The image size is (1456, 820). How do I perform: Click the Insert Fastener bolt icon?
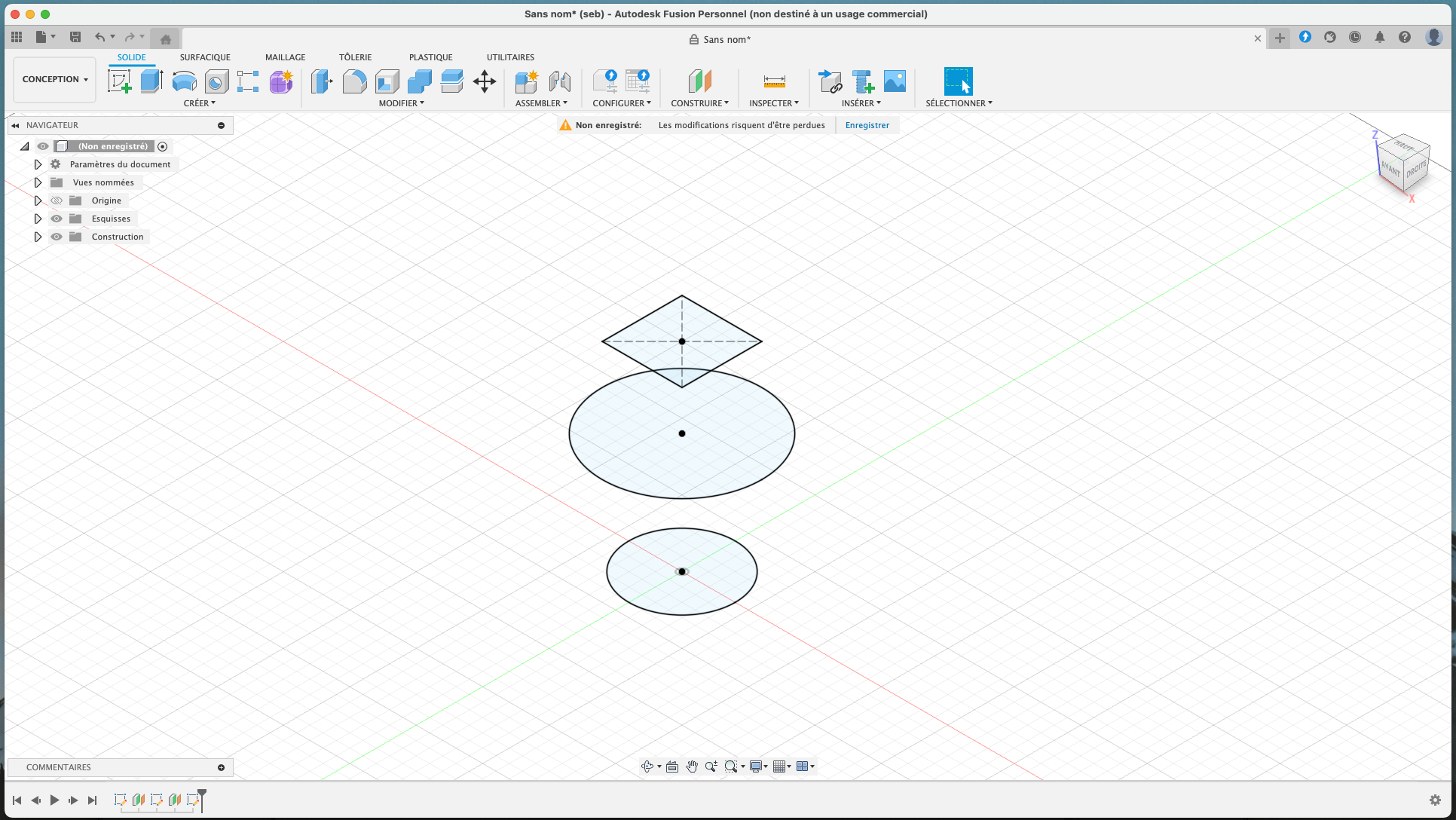862,81
